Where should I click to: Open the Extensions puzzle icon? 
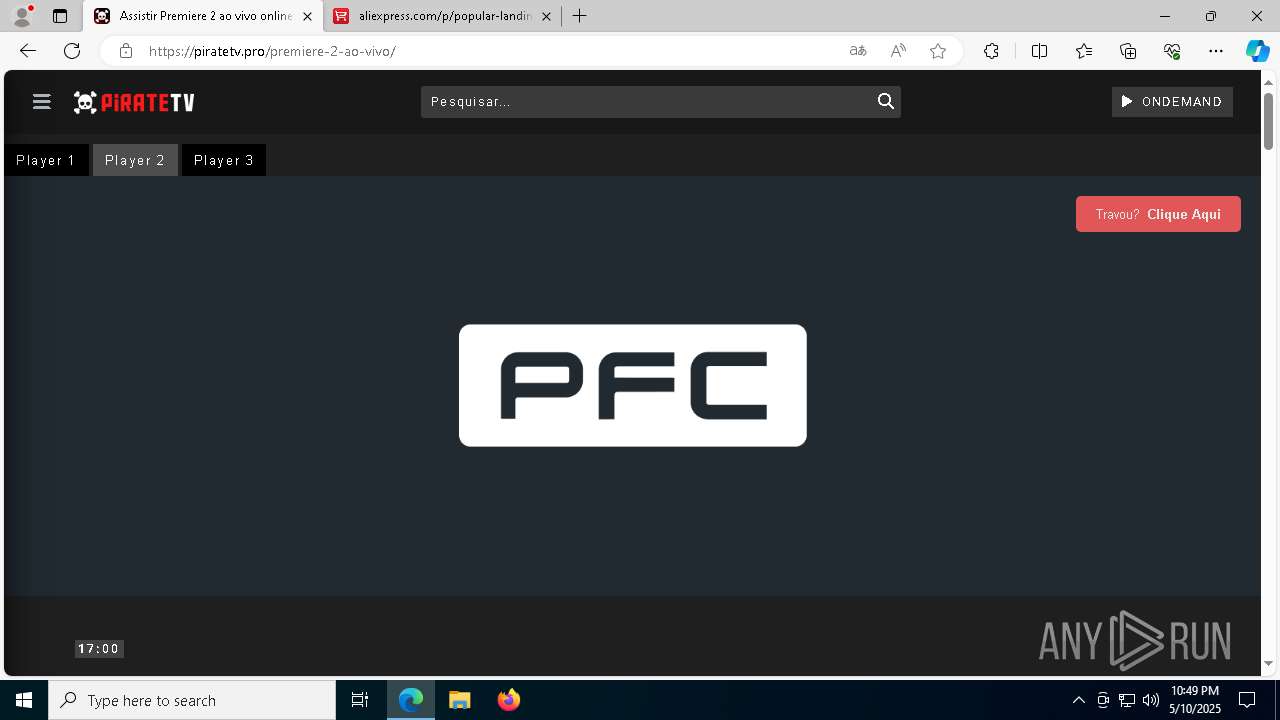coord(991,51)
